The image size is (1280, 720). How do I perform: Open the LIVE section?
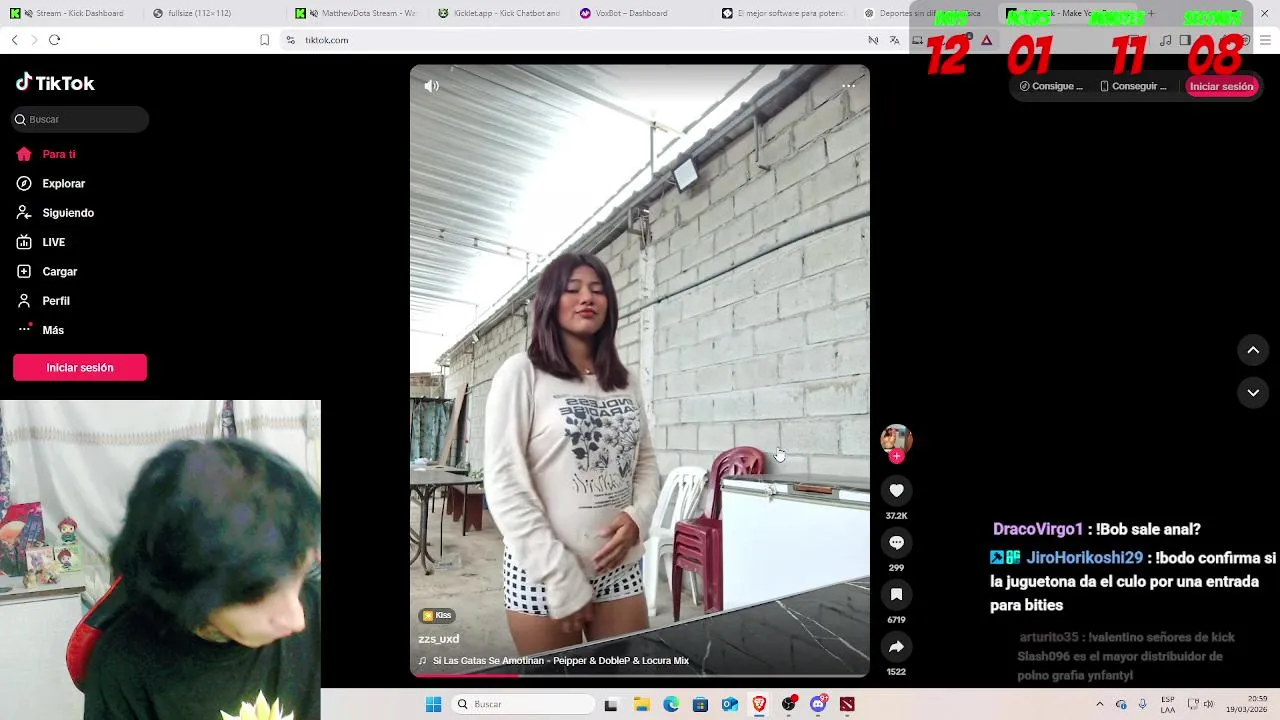(x=41, y=242)
